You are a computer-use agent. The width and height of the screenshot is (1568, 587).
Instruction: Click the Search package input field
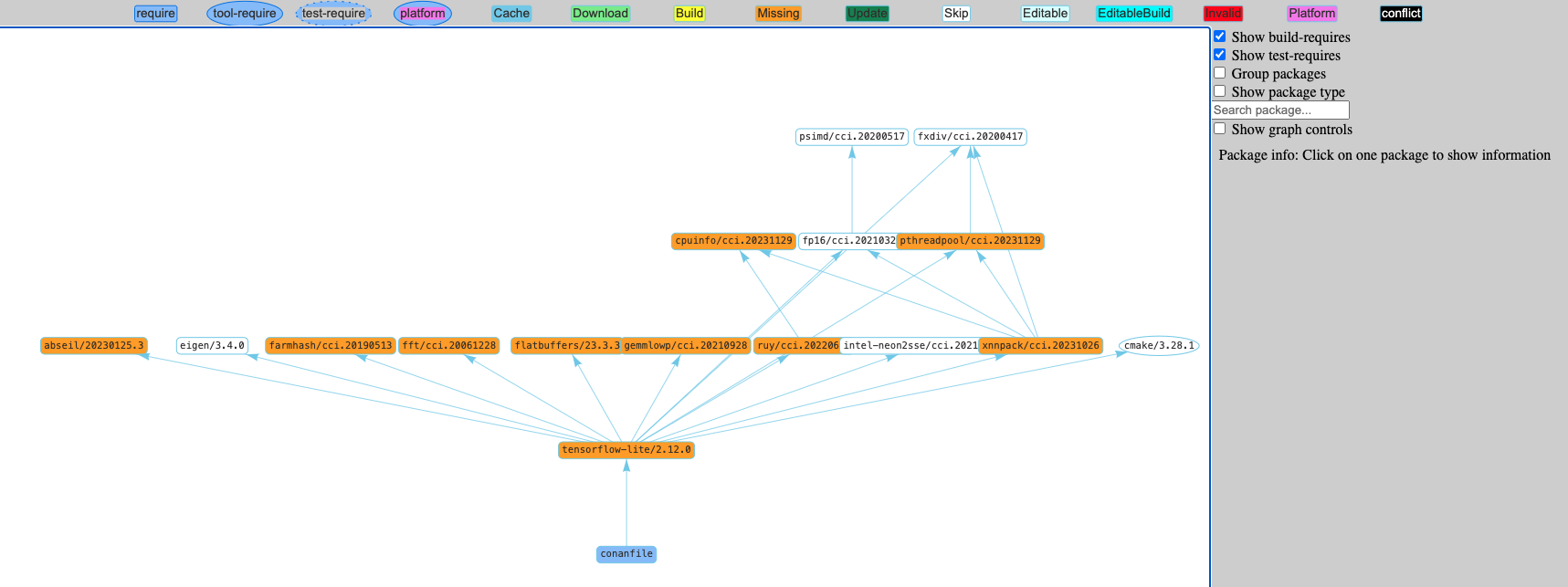[x=1279, y=110]
